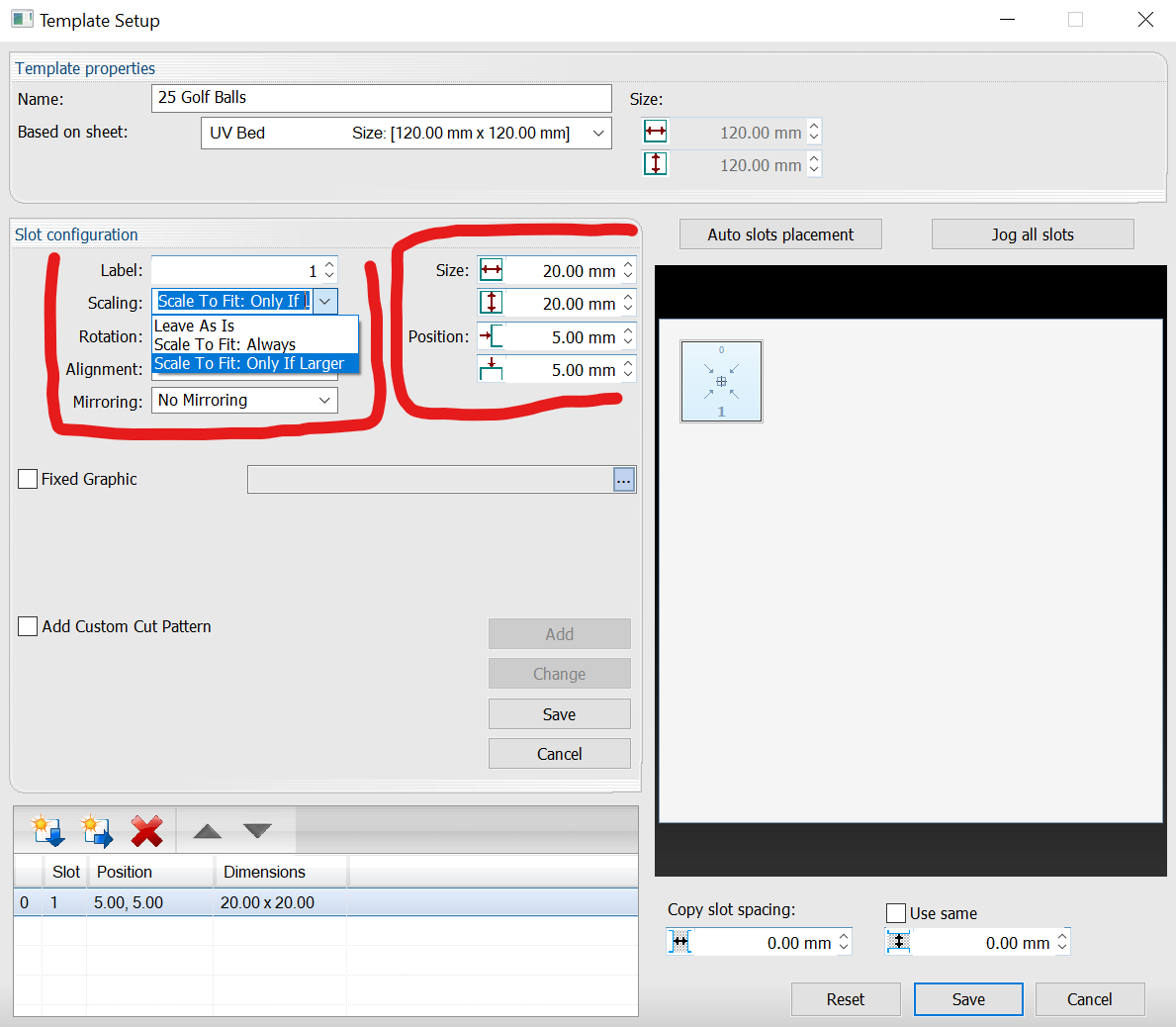This screenshot has height=1027, width=1176.
Task: Click the slot height size icon
Action: 492,303
